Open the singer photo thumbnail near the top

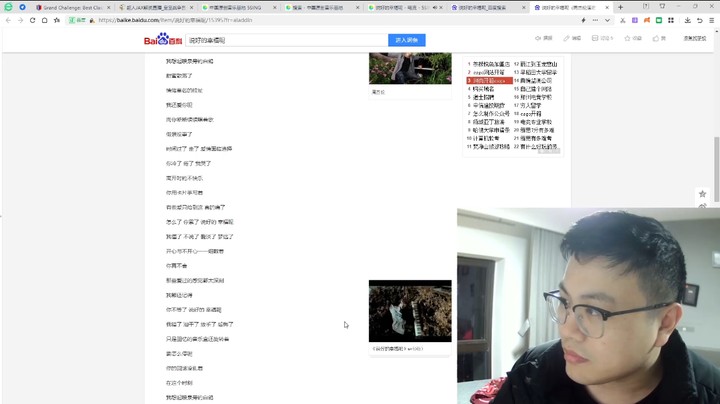tap(410, 68)
